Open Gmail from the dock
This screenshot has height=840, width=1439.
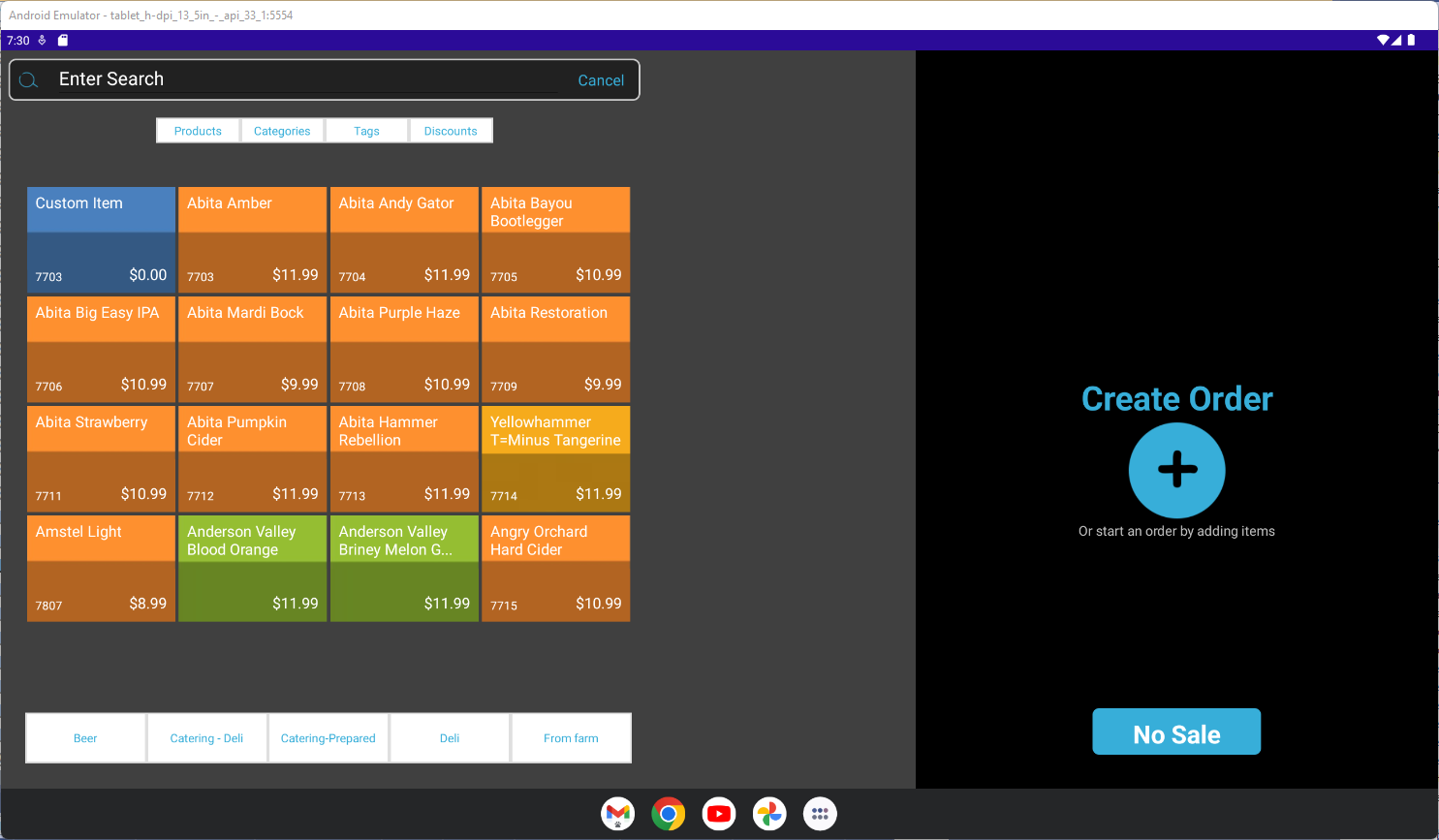pyautogui.click(x=617, y=814)
